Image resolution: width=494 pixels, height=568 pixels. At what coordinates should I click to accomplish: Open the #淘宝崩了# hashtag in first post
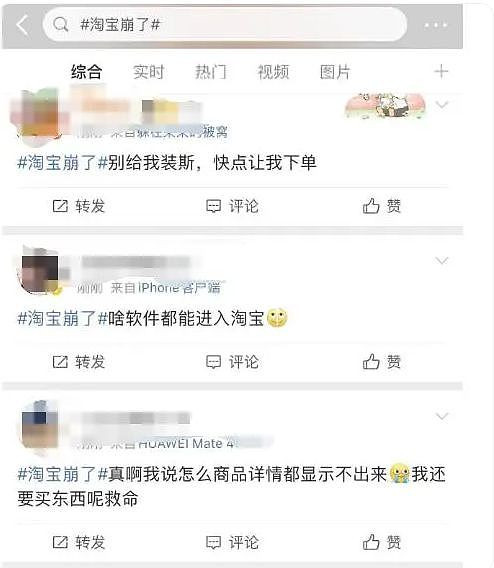[63, 163]
